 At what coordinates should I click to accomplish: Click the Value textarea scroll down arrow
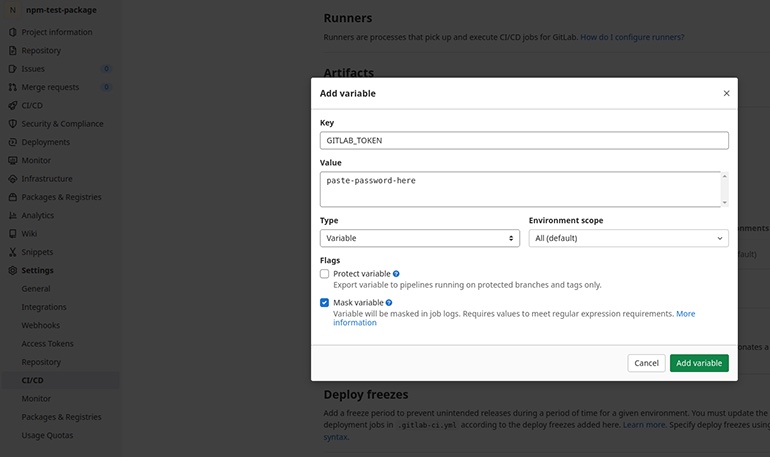point(724,202)
